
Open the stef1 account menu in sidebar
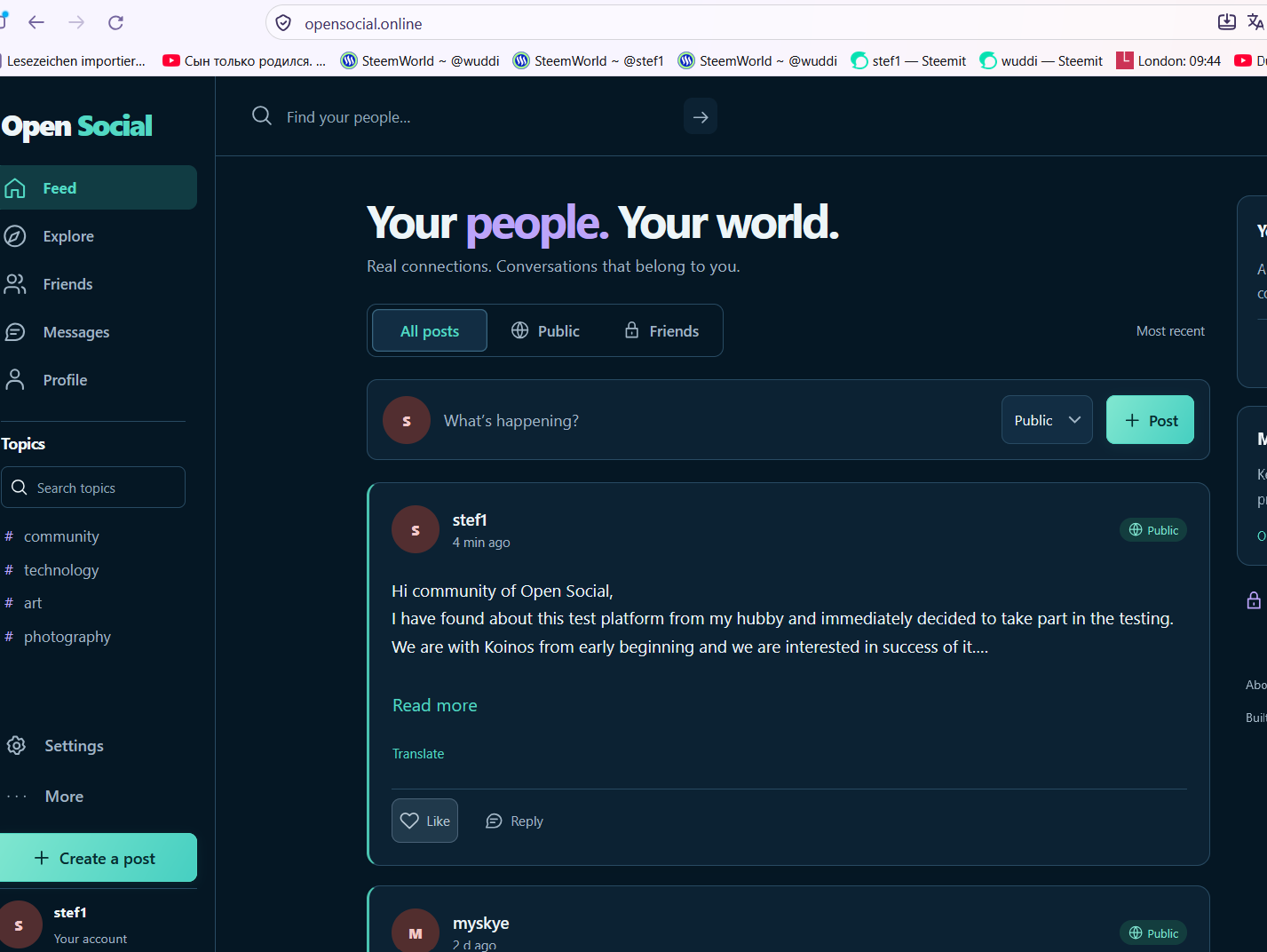pos(99,924)
